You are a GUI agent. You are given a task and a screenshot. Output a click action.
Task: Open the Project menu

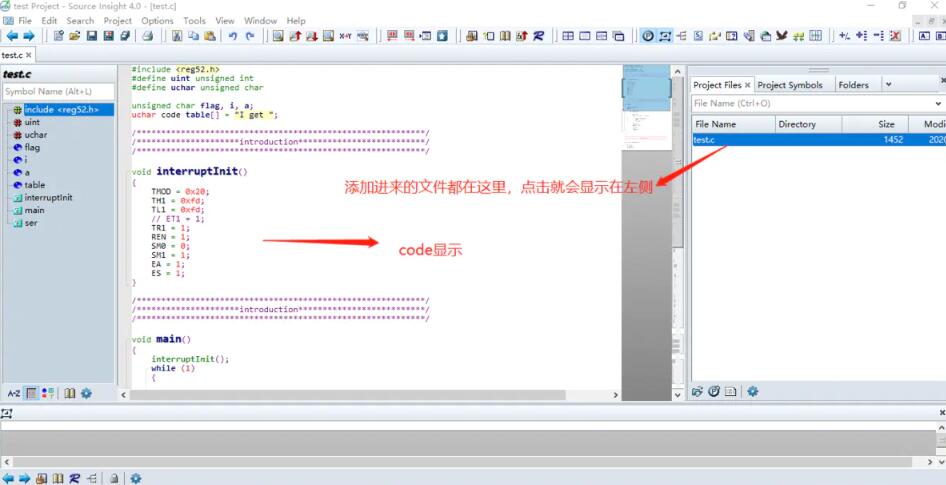tap(118, 21)
